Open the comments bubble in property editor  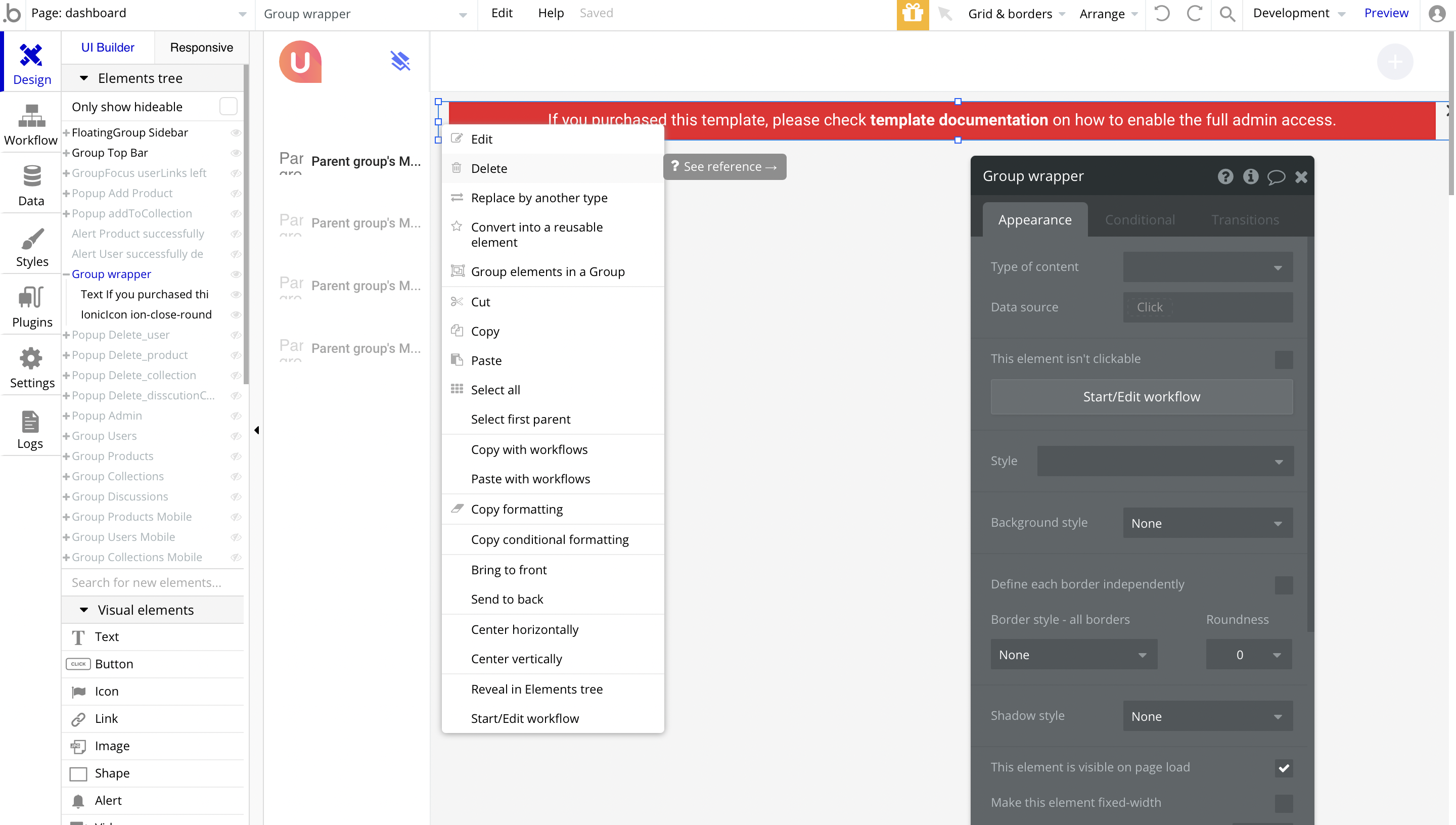(1276, 177)
